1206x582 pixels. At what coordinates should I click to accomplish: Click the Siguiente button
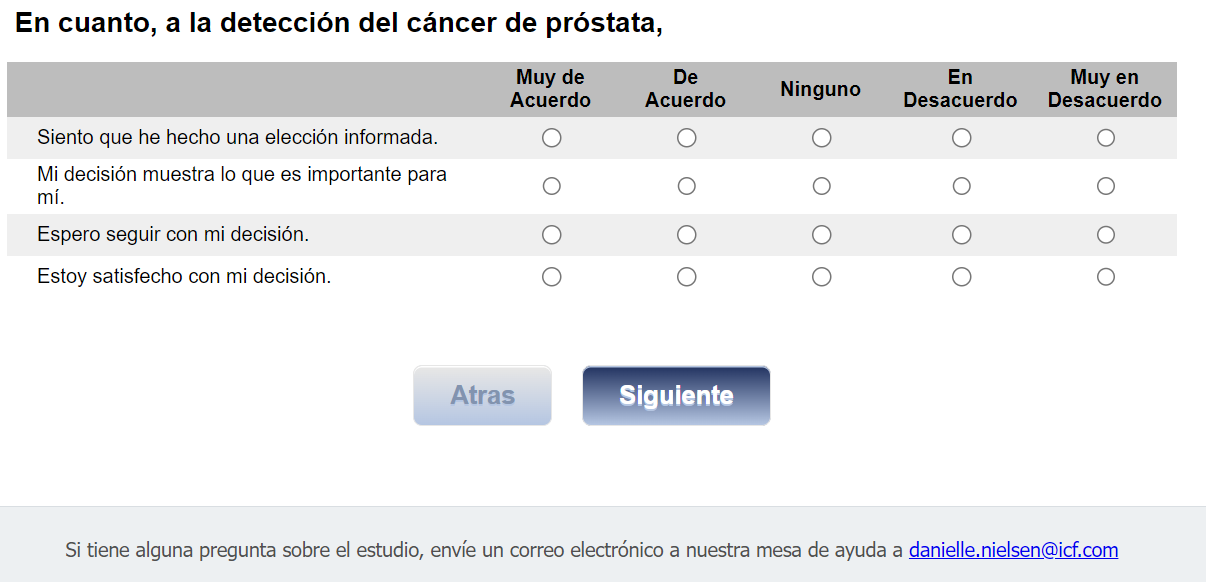coord(676,396)
